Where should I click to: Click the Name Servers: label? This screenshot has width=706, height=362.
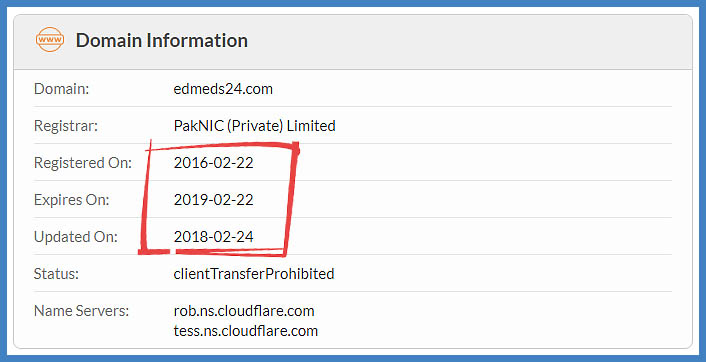81,311
